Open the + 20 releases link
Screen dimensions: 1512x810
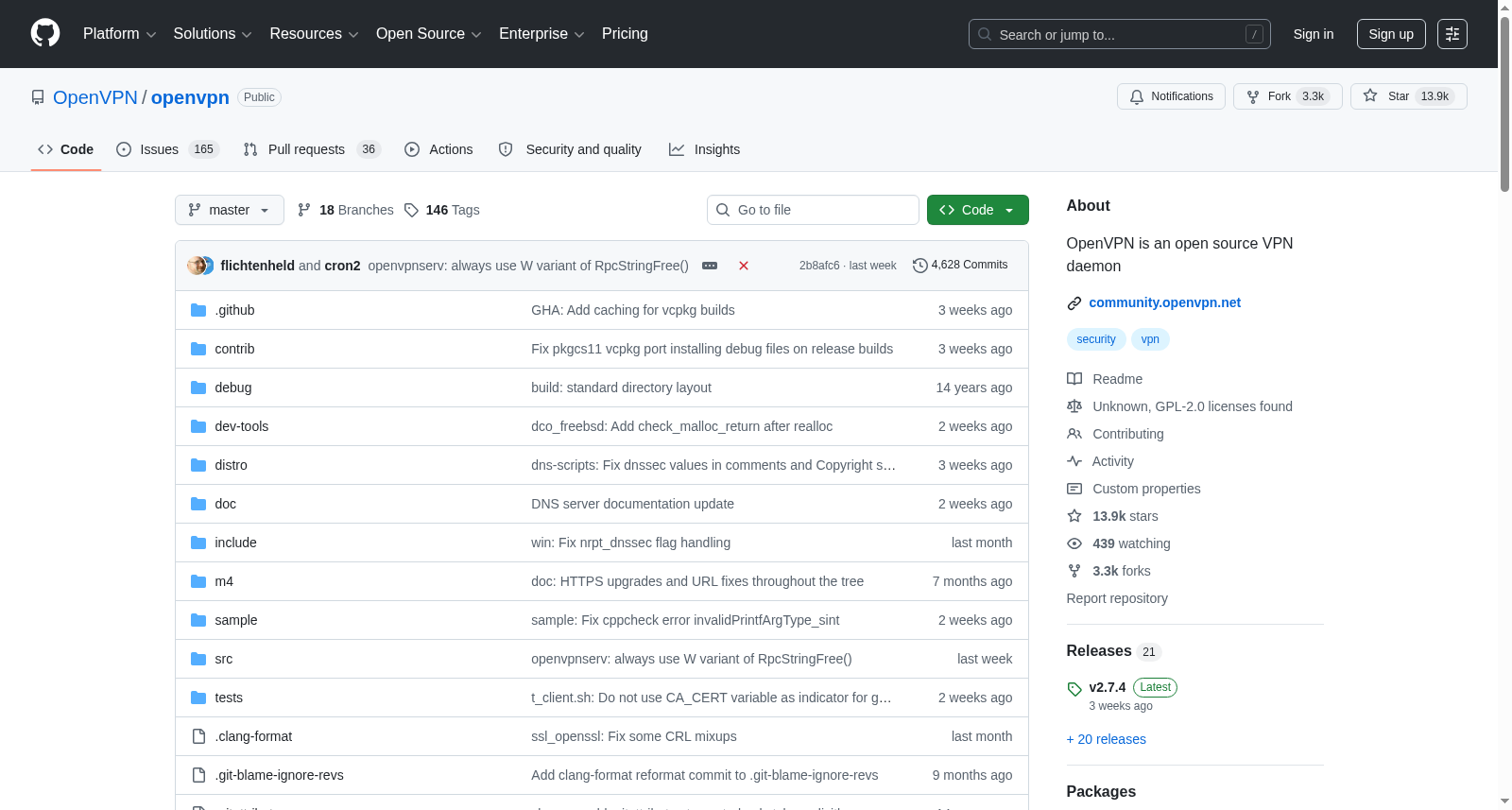[x=1106, y=739]
